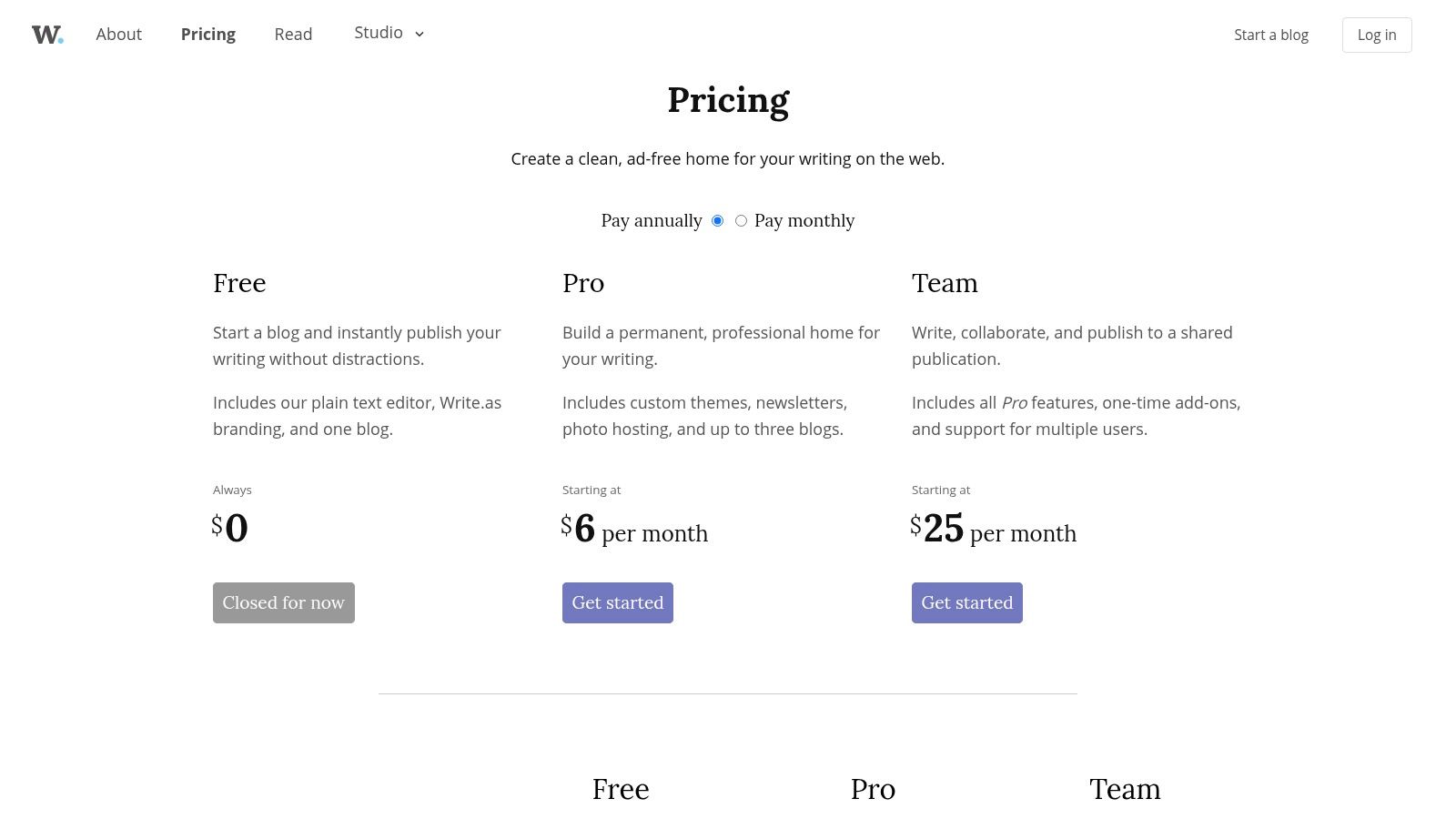Image resolution: width=1456 pixels, height=819 pixels.
Task: Open the Studio menu
Action: tap(379, 33)
